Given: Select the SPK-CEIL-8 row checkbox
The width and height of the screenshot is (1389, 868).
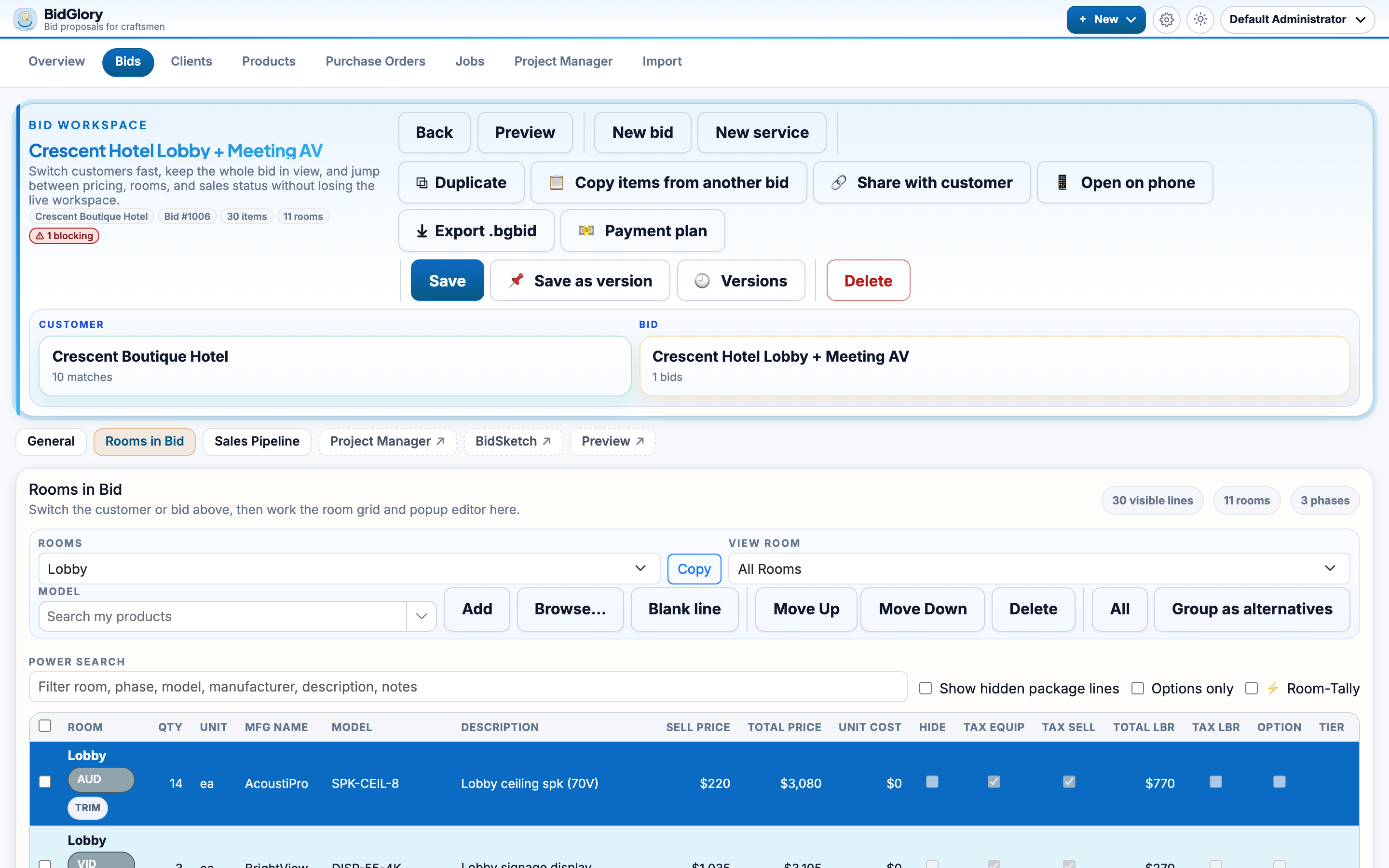Looking at the screenshot, I should tap(45, 782).
